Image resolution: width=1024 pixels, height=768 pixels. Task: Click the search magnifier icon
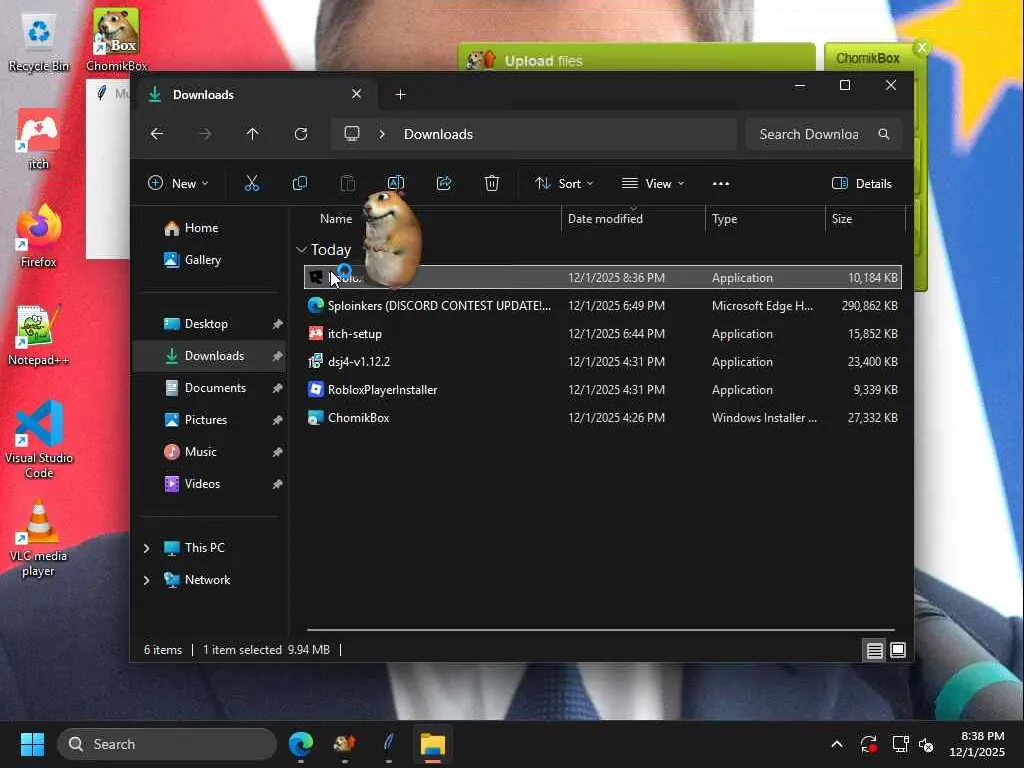pos(884,134)
